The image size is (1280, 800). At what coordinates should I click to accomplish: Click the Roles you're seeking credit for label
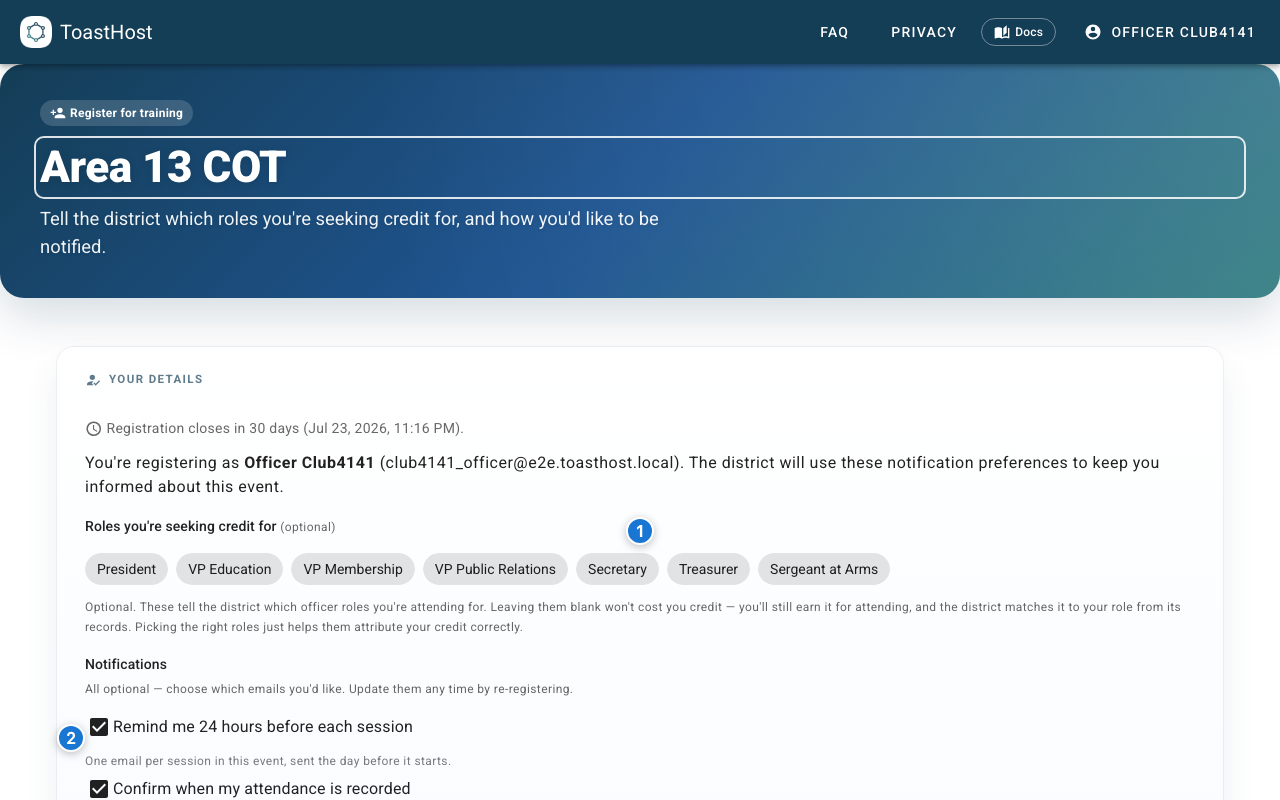pos(181,526)
